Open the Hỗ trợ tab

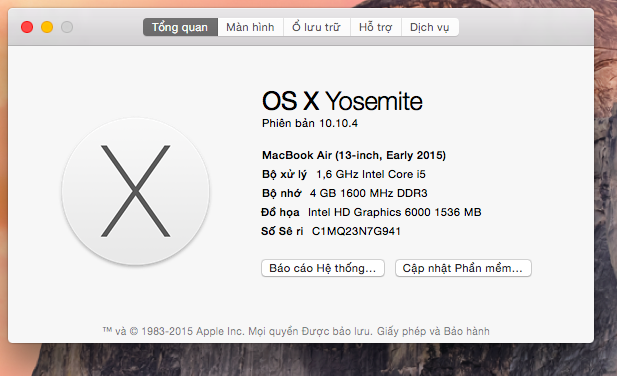(375, 27)
